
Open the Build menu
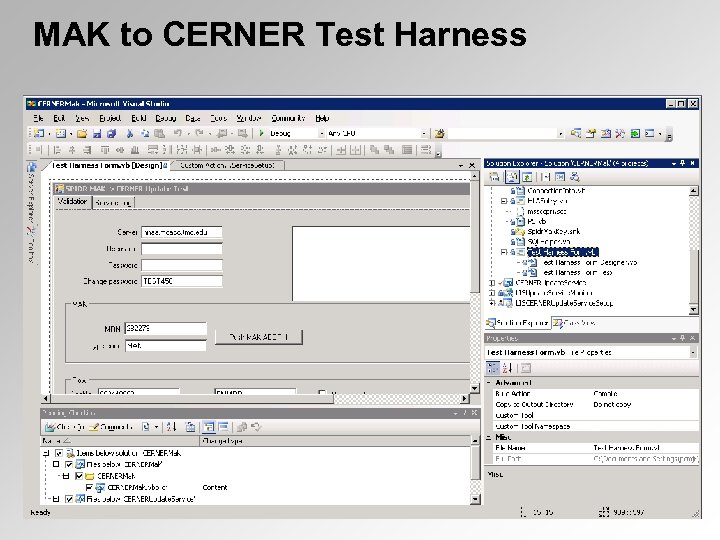[139, 118]
